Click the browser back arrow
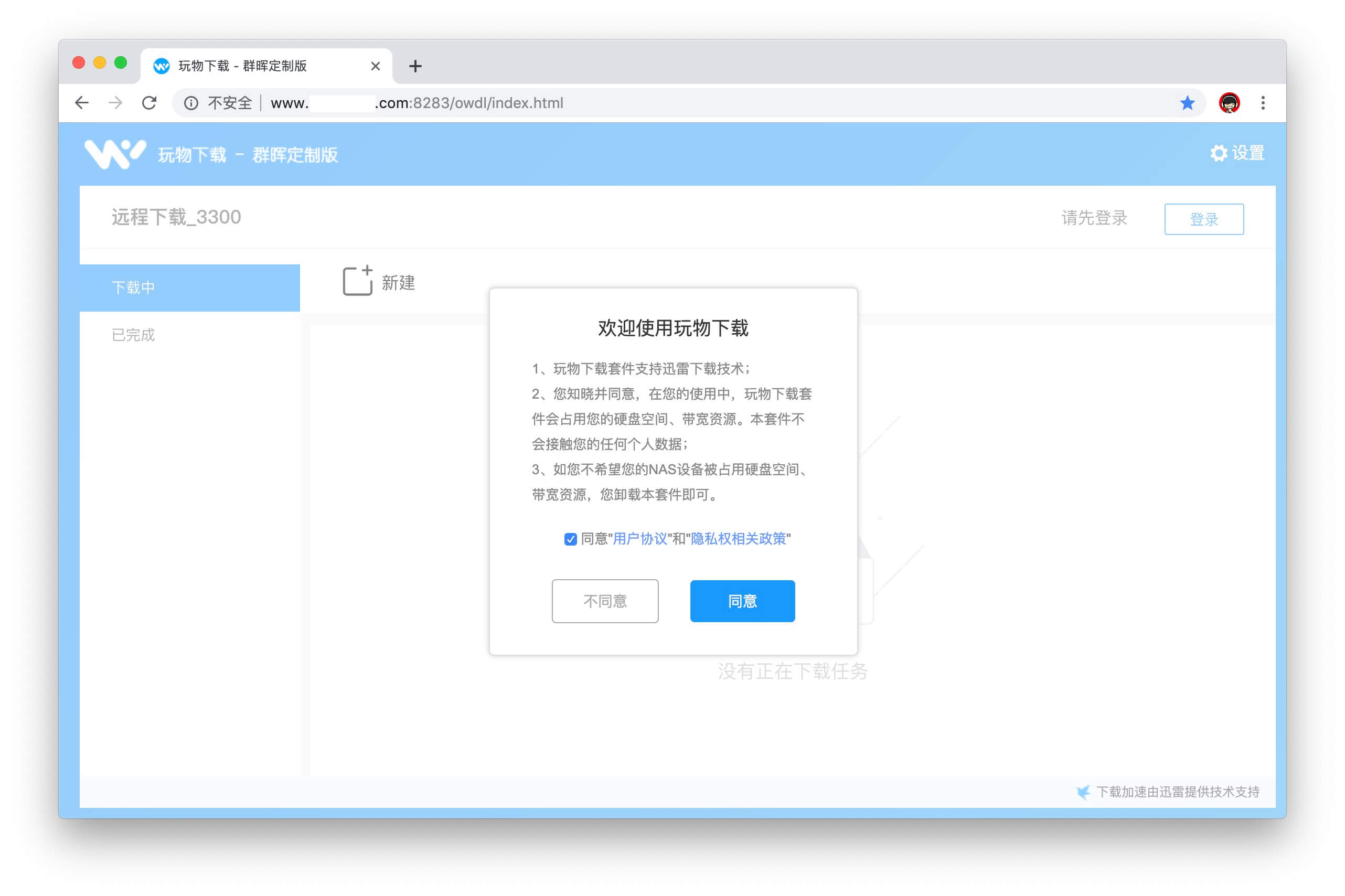1345x896 pixels. click(x=82, y=103)
